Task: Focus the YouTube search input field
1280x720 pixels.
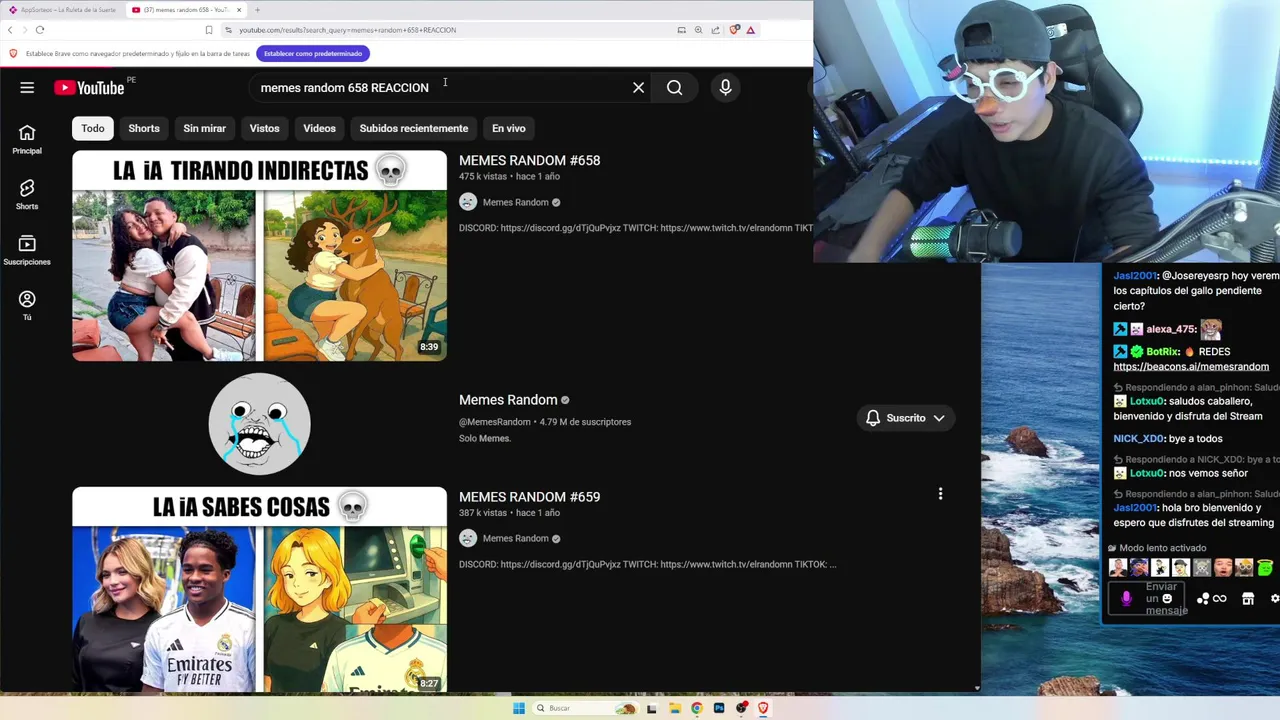Action: [440, 88]
